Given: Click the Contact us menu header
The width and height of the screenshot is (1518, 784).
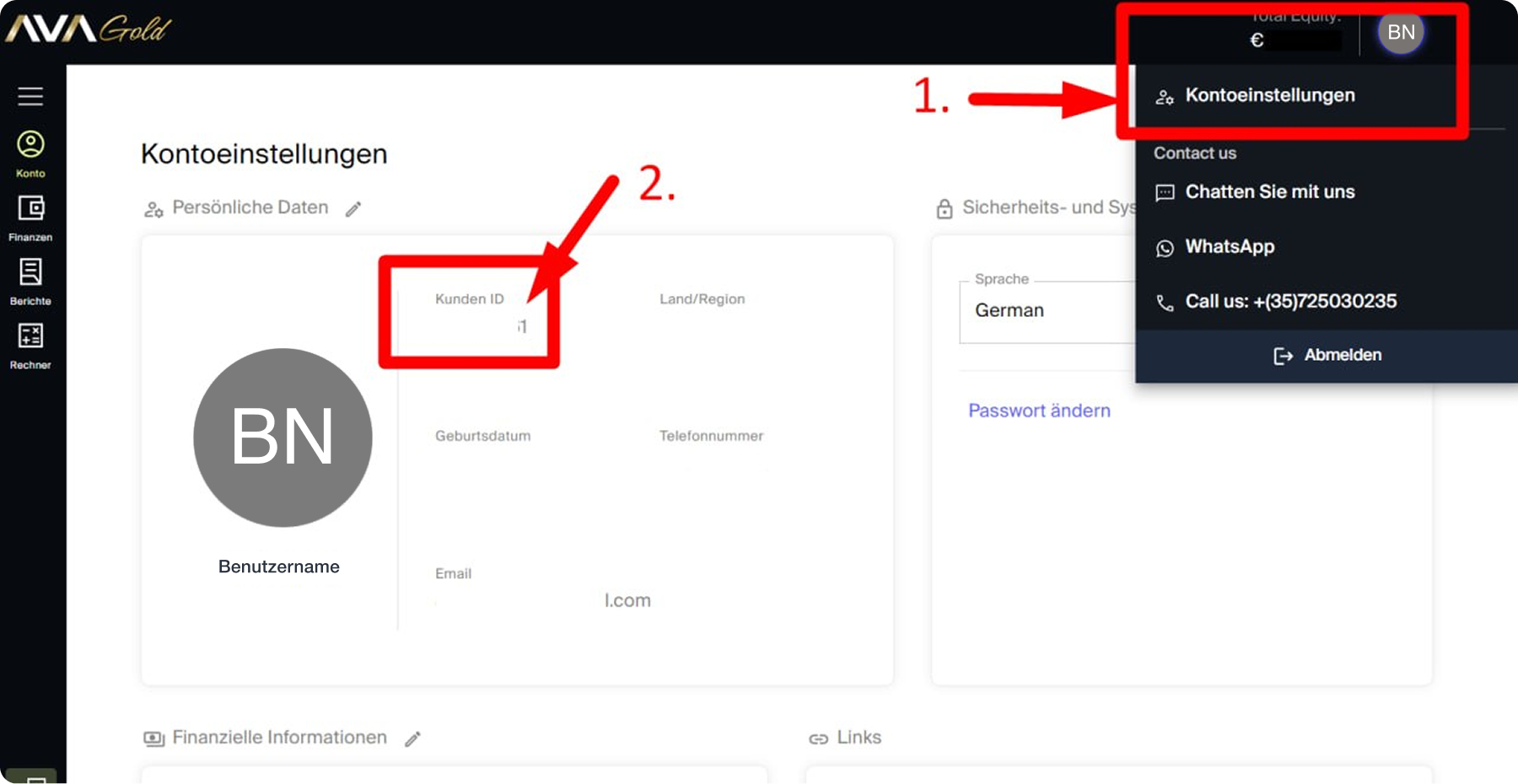Looking at the screenshot, I should (1195, 153).
